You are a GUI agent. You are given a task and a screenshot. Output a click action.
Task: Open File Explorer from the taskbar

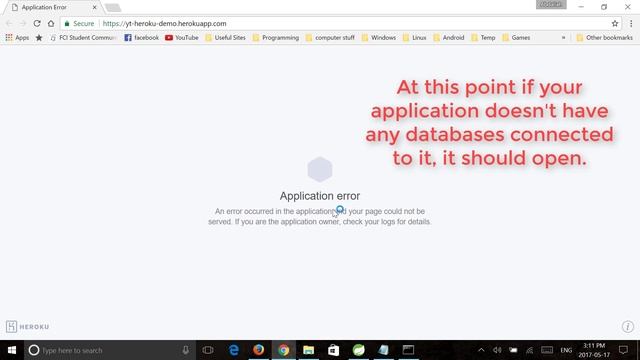click(x=309, y=350)
